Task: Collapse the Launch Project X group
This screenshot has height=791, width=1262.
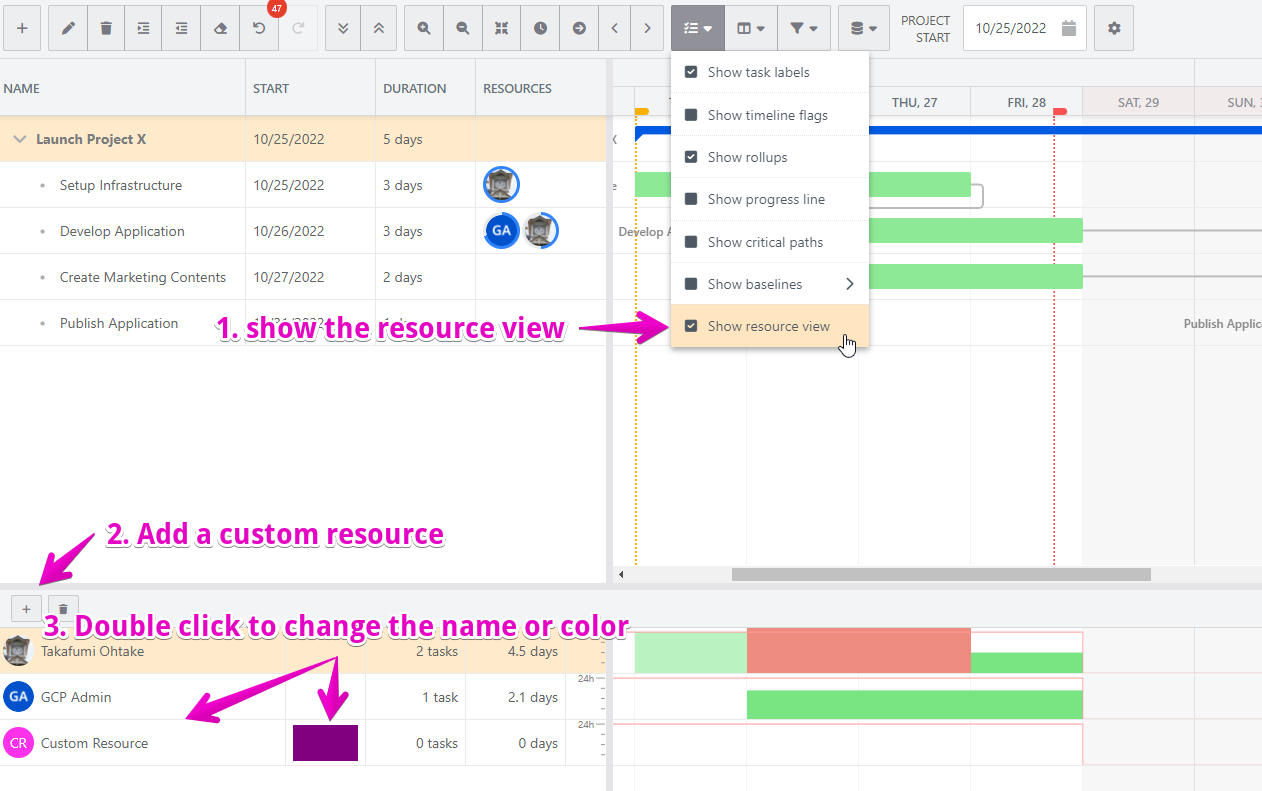Action: coord(19,139)
